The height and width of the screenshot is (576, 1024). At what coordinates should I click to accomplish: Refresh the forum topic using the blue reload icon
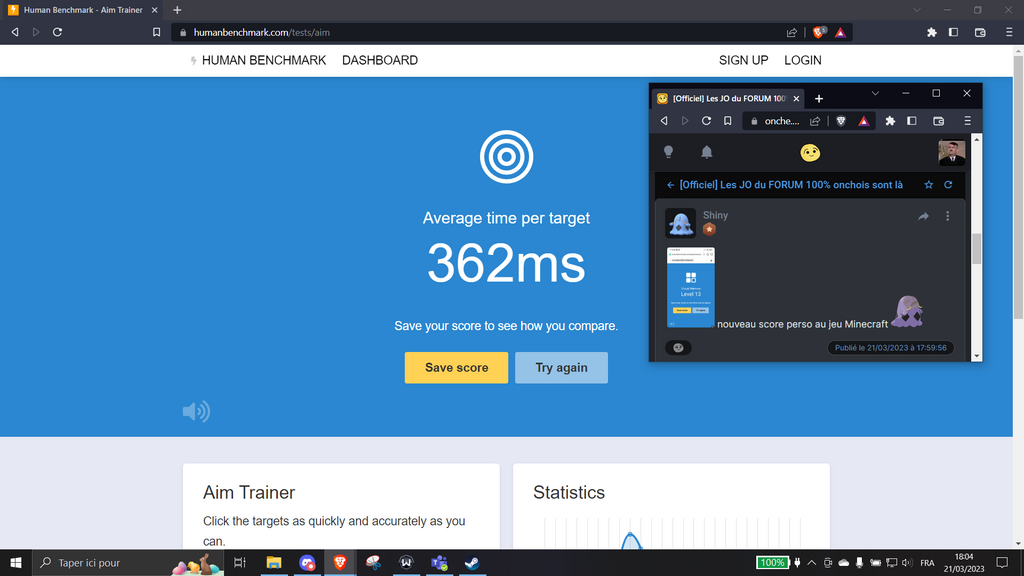pyautogui.click(x=948, y=185)
